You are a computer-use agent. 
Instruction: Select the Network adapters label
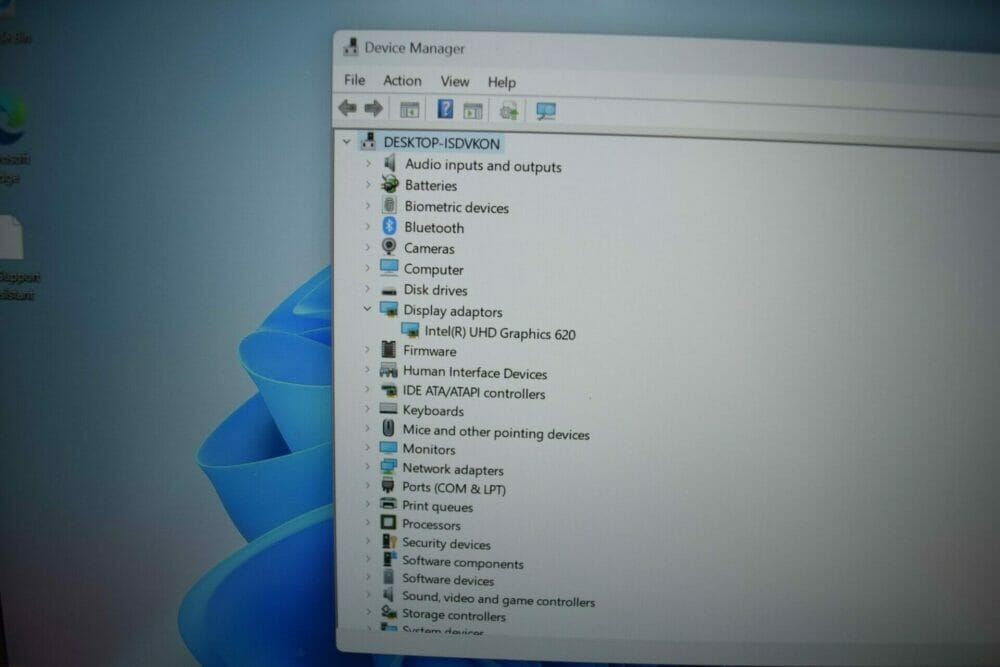pyautogui.click(x=453, y=469)
